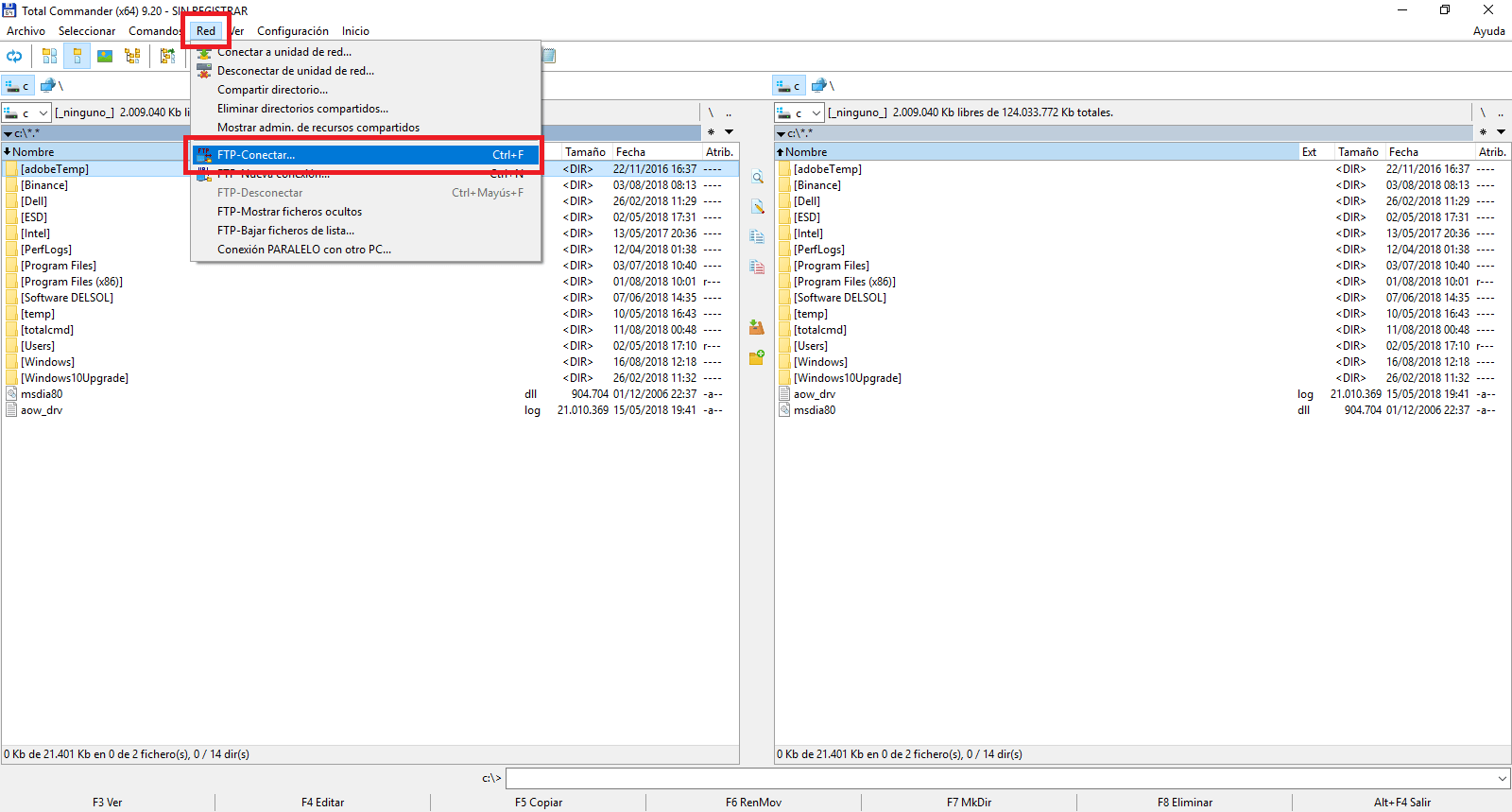This screenshot has height=812, width=1512.
Task: Open the Archivo menu
Action: click(26, 31)
